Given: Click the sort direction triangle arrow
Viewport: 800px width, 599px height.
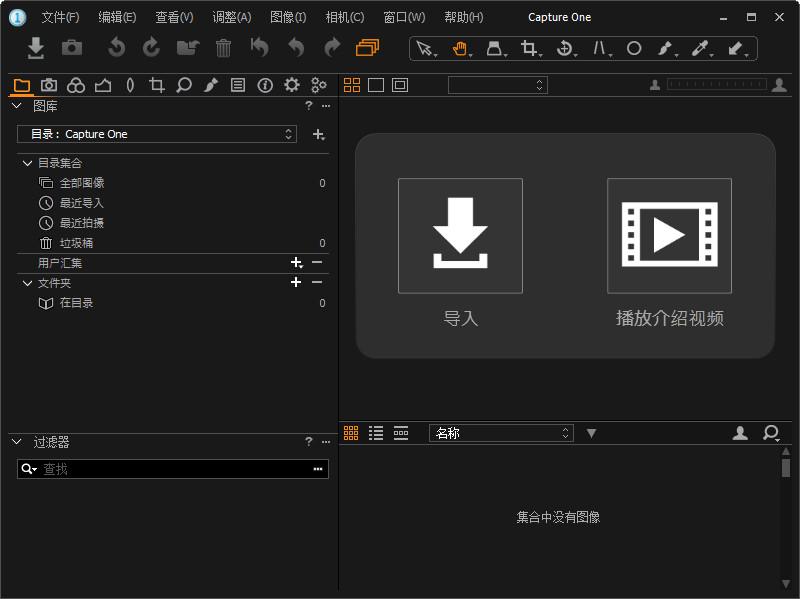Looking at the screenshot, I should [591, 433].
